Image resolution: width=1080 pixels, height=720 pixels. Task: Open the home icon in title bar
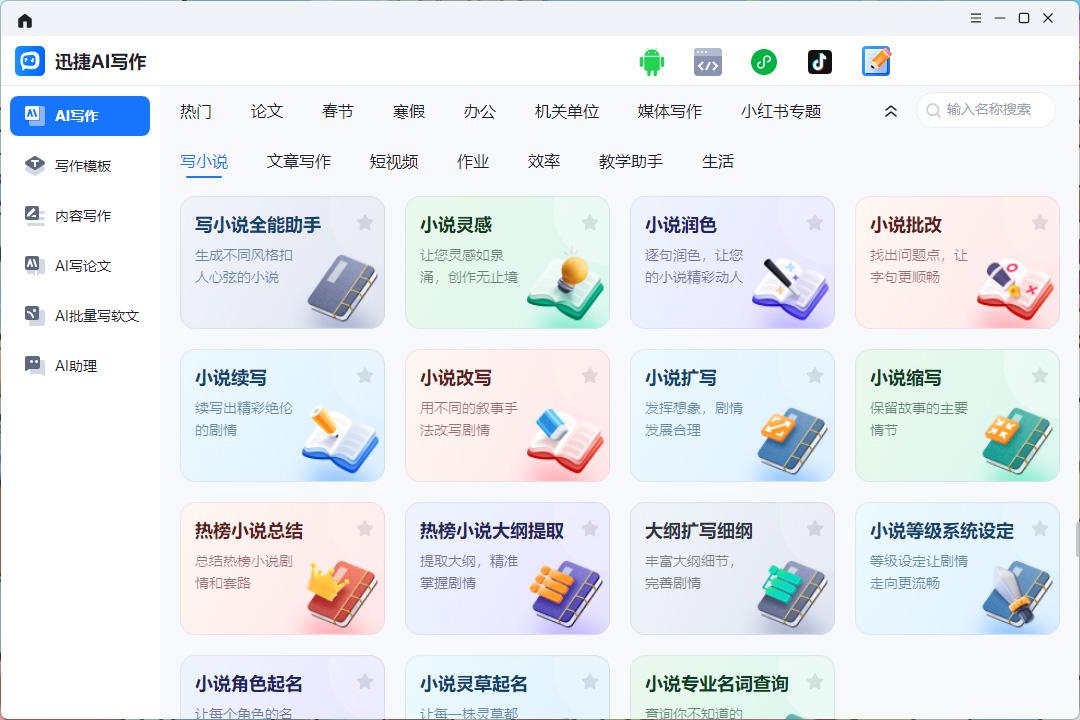25,21
